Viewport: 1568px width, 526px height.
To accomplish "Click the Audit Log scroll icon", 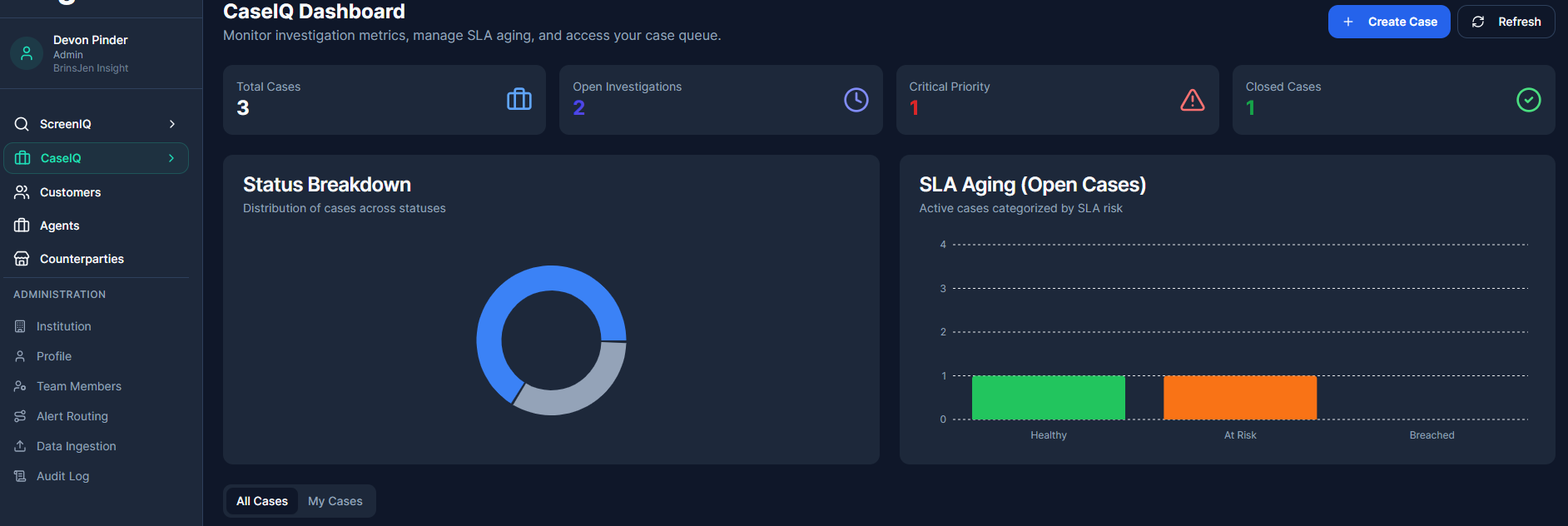I will click(x=20, y=476).
